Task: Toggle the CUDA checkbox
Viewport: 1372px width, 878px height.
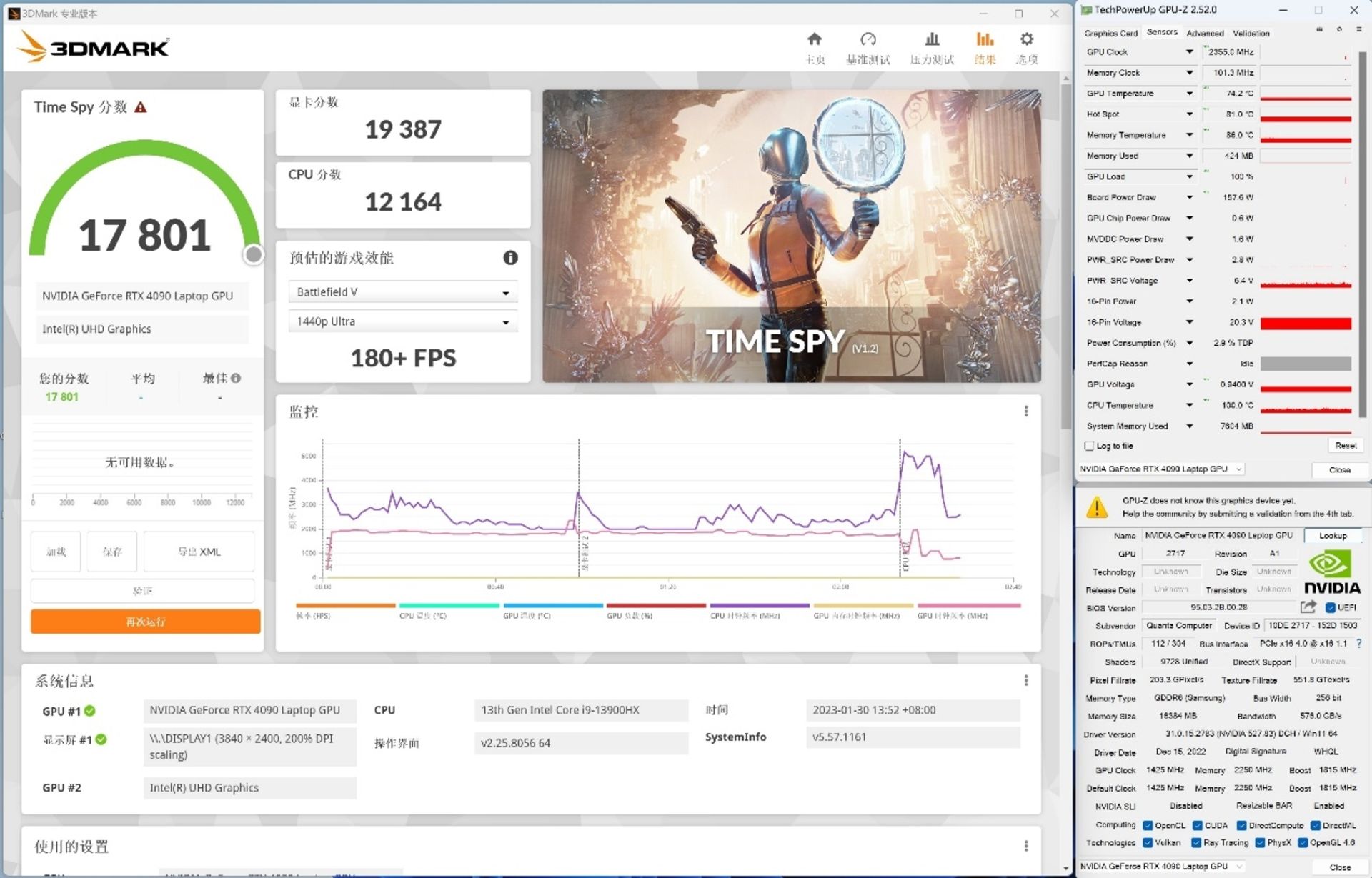Action: [1197, 825]
